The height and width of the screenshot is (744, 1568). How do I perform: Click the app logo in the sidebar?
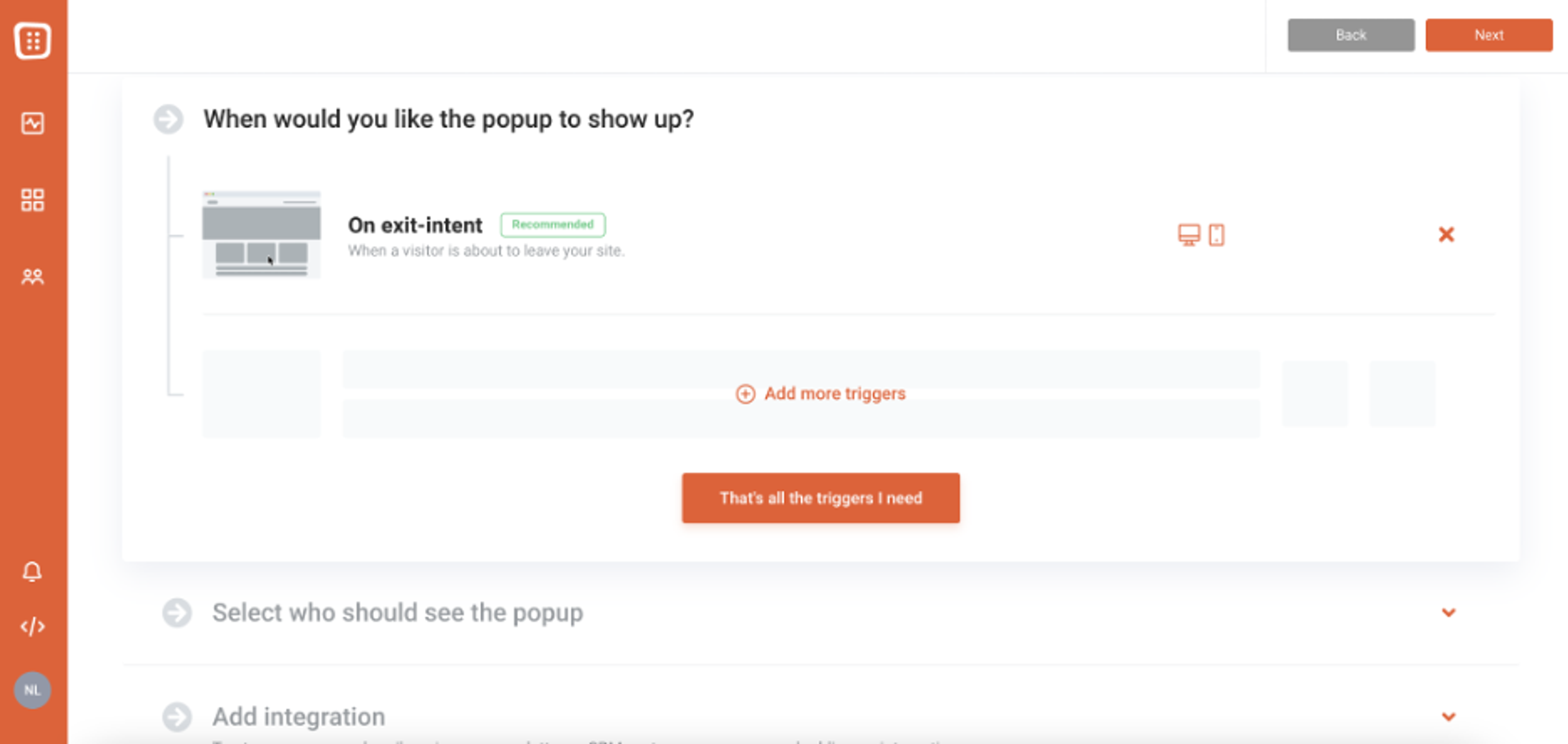pos(33,40)
